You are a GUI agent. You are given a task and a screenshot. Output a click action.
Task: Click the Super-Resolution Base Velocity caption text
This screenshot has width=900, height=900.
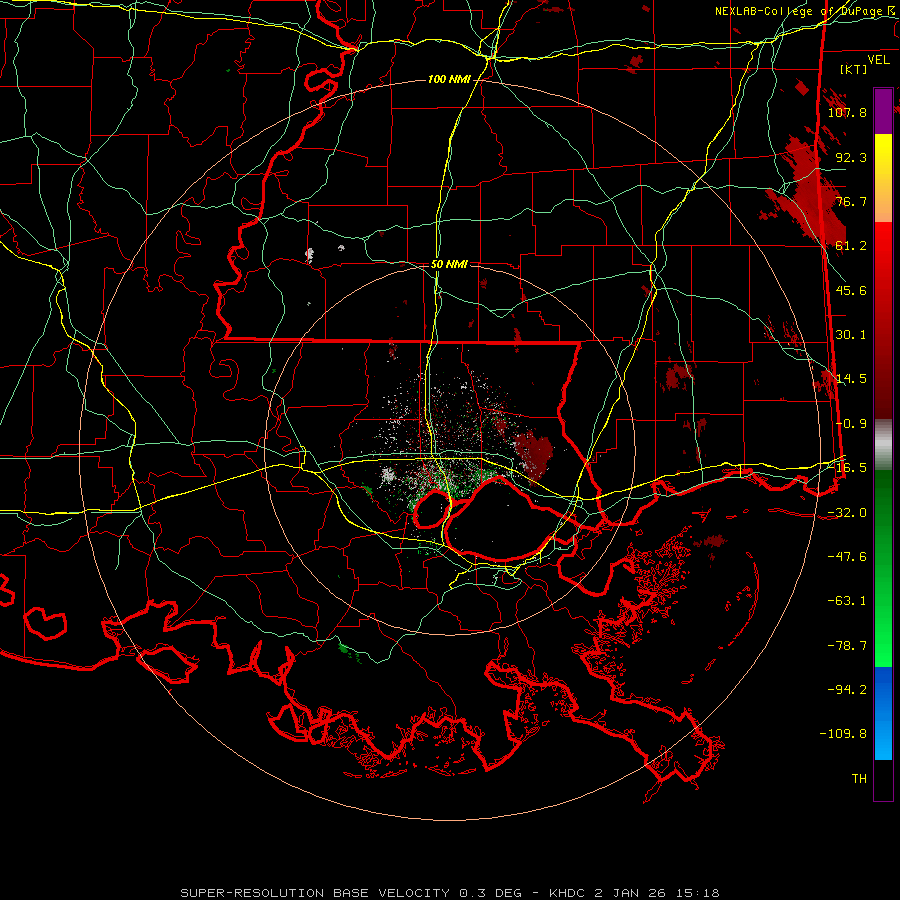(449, 893)
